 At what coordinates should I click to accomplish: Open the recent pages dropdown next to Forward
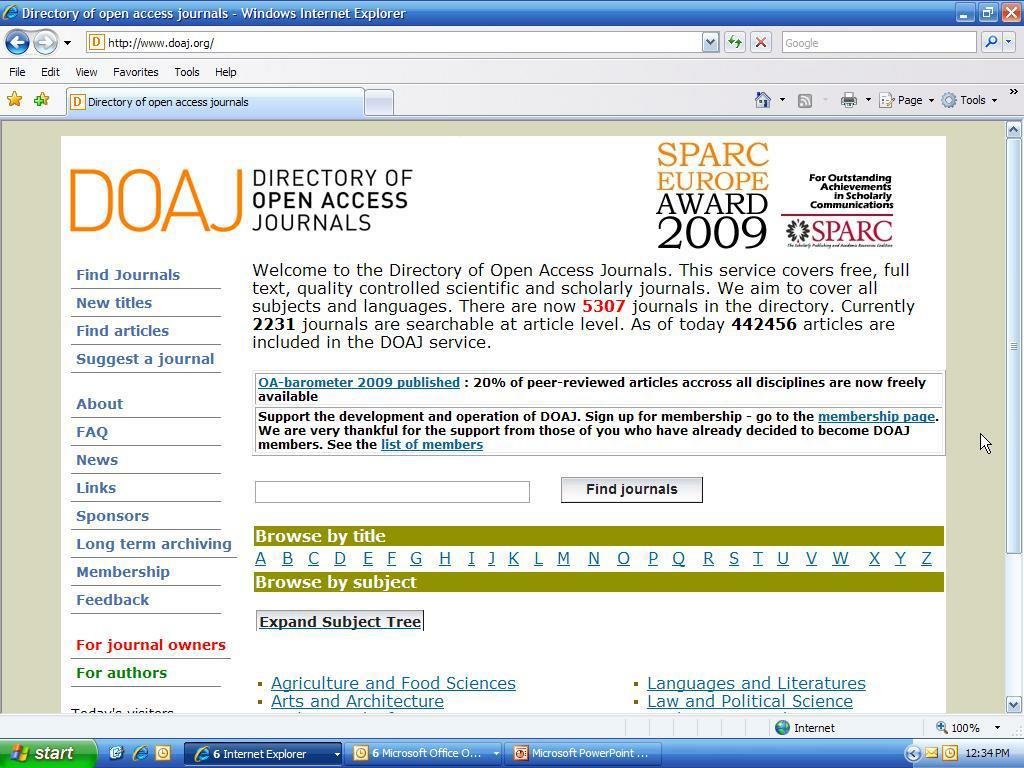pos(67,43)
